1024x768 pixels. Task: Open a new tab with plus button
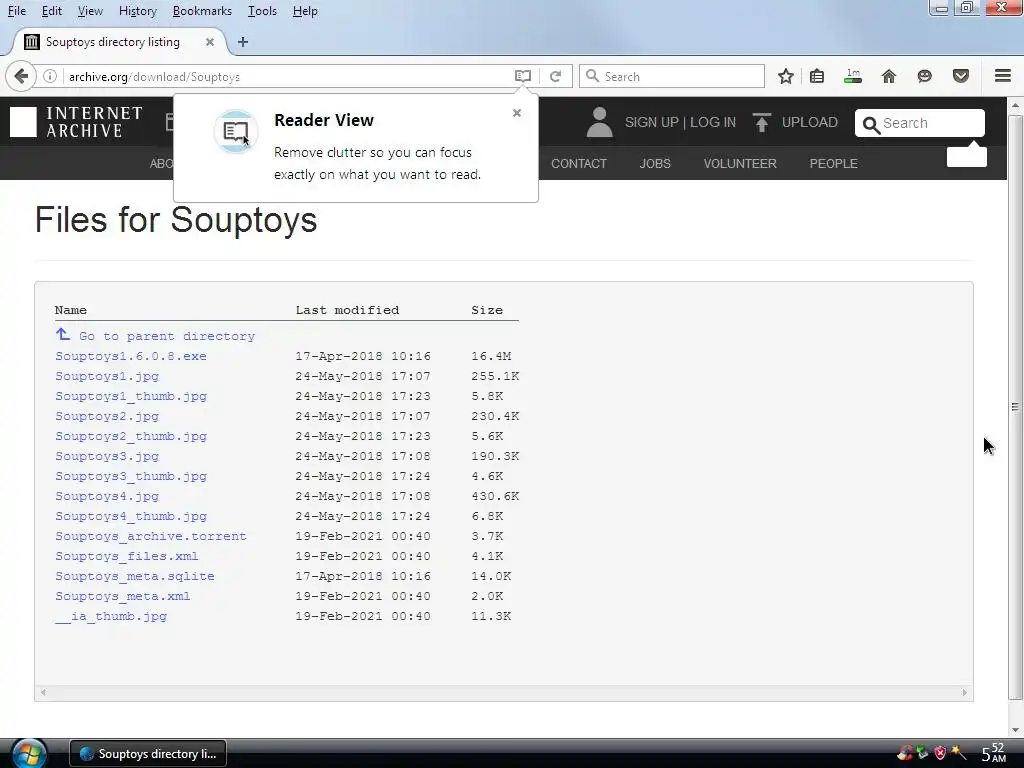tap(243, 42)
